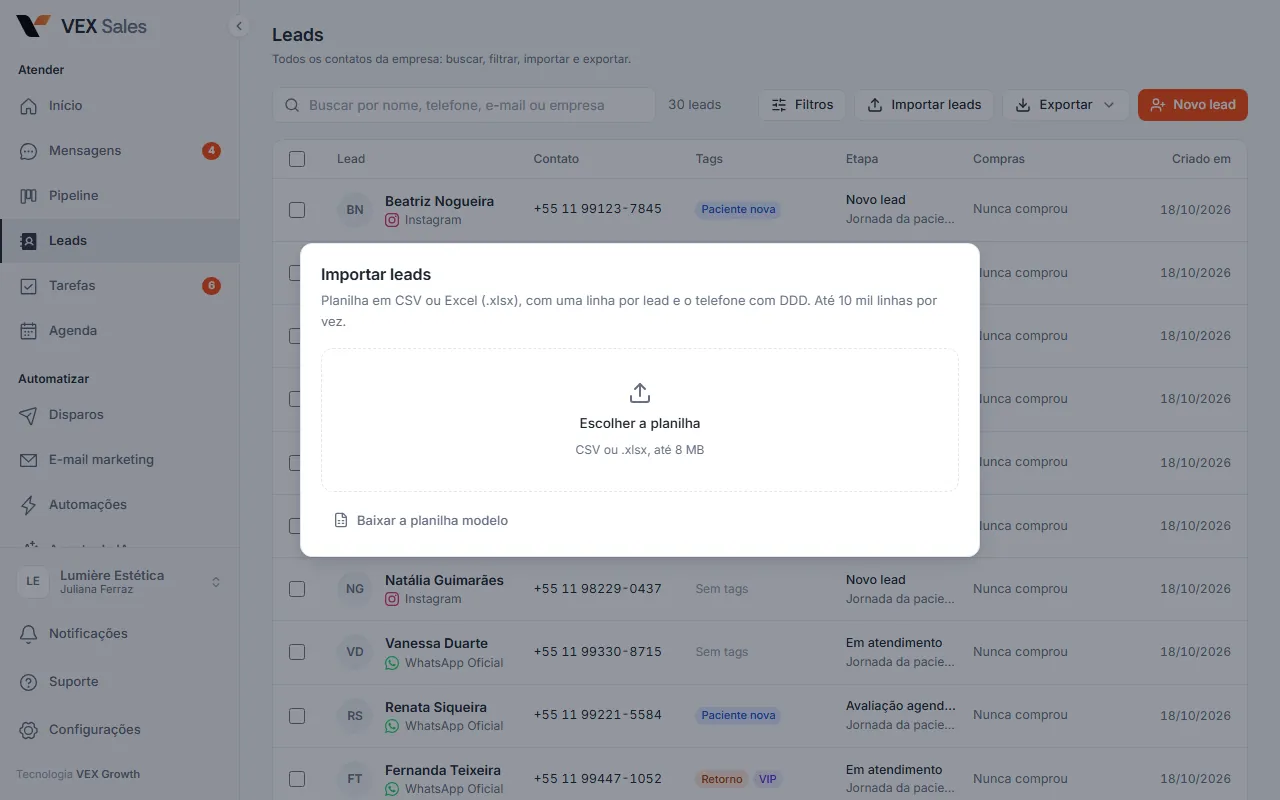Click the Instagram icon under Beatriz Nogueira
This screenshot has height=800, width=1280.
point(392,220)
